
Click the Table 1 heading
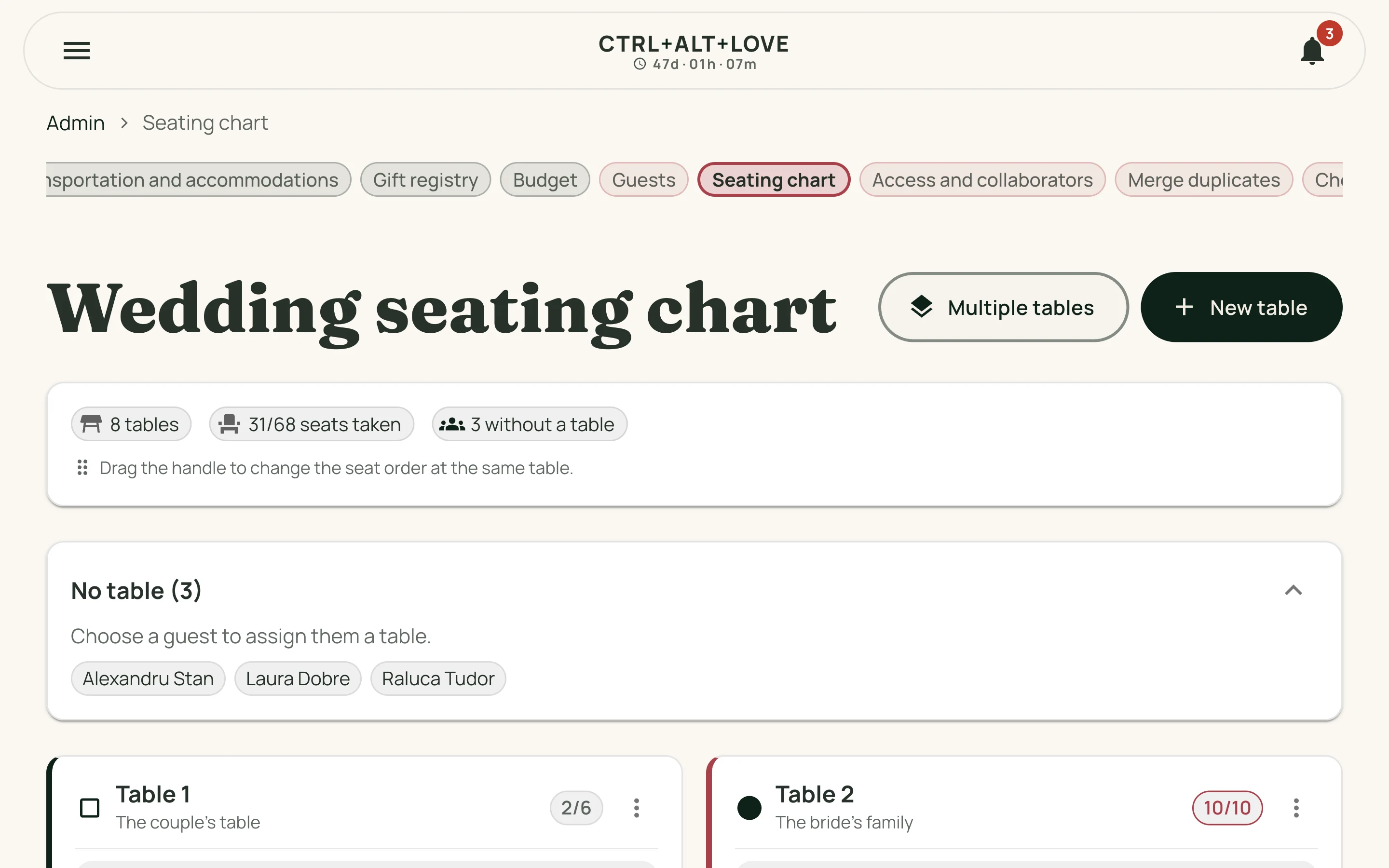click(x=153, y=795)
